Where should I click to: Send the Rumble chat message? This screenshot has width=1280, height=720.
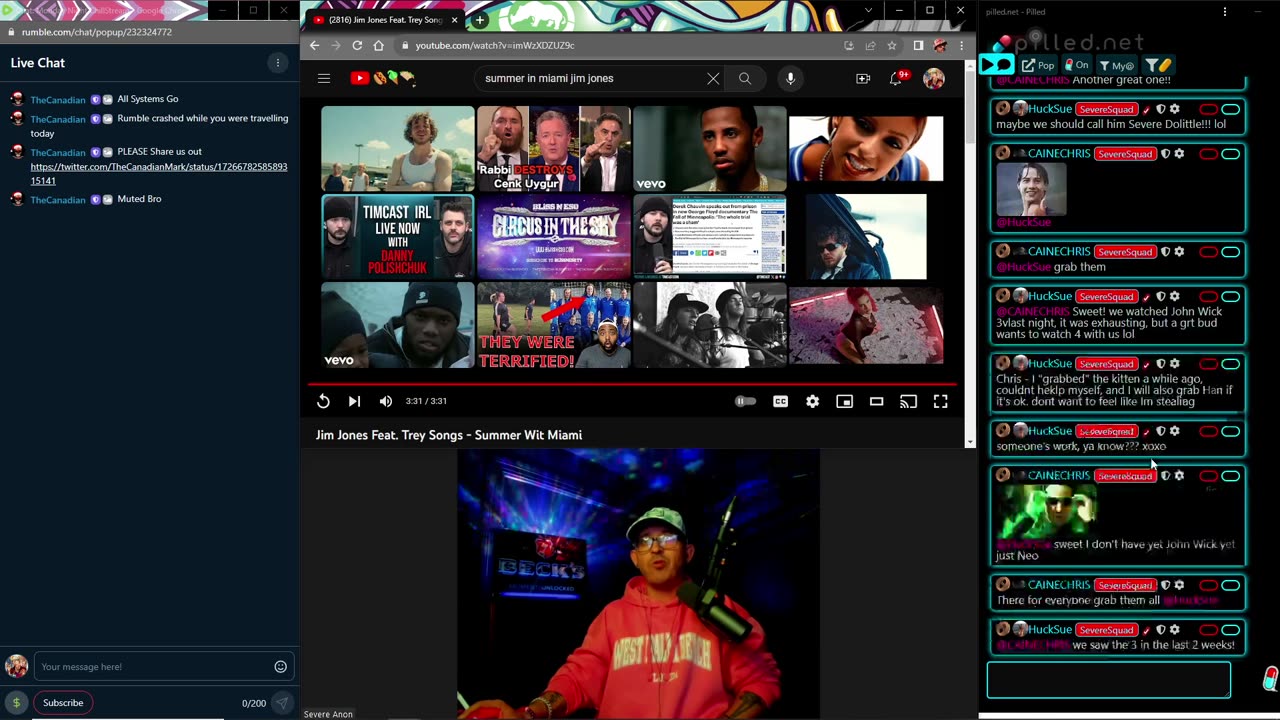click(x=283, y=703)
